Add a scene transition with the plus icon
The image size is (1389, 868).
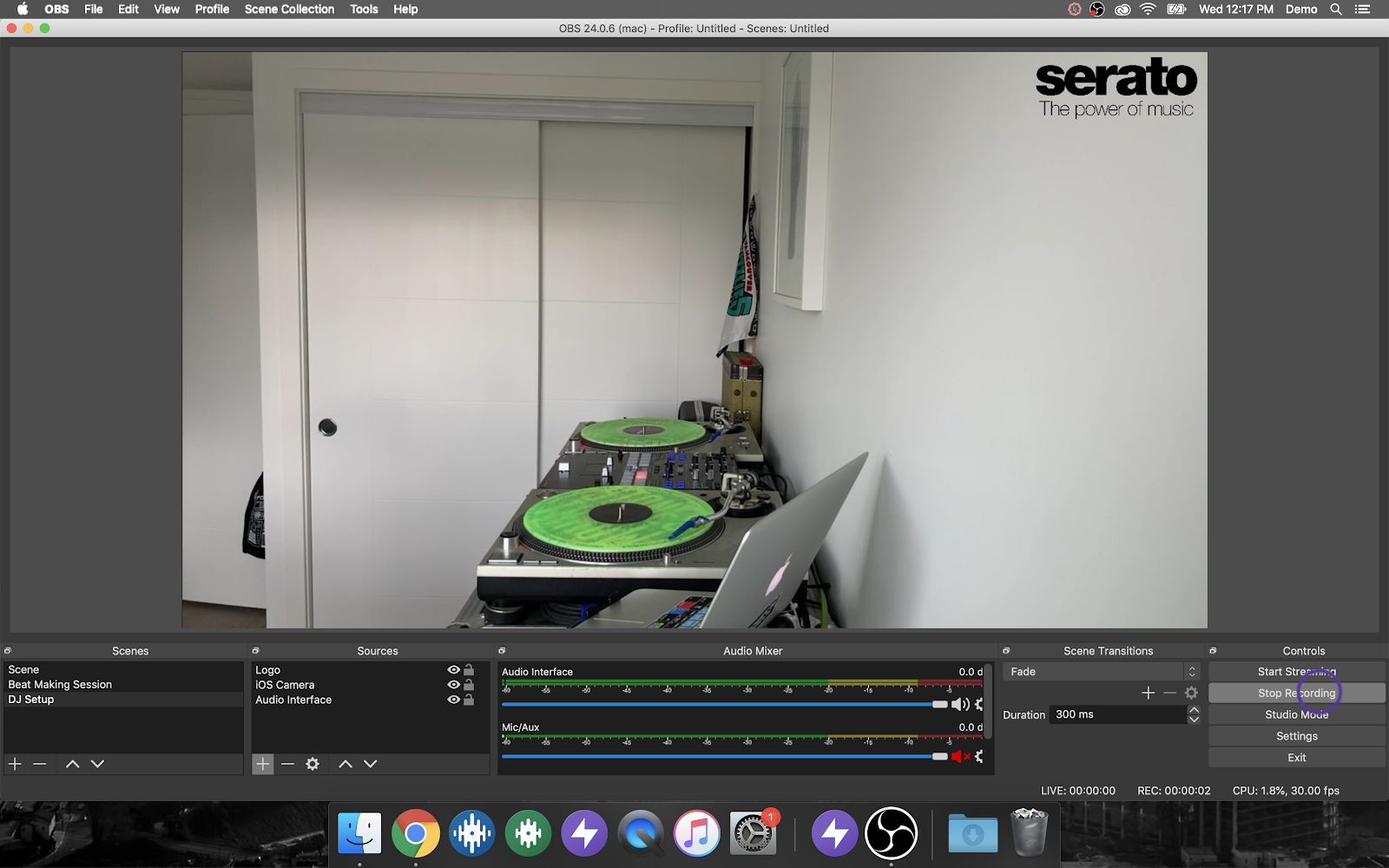[x=1149, y=693]
